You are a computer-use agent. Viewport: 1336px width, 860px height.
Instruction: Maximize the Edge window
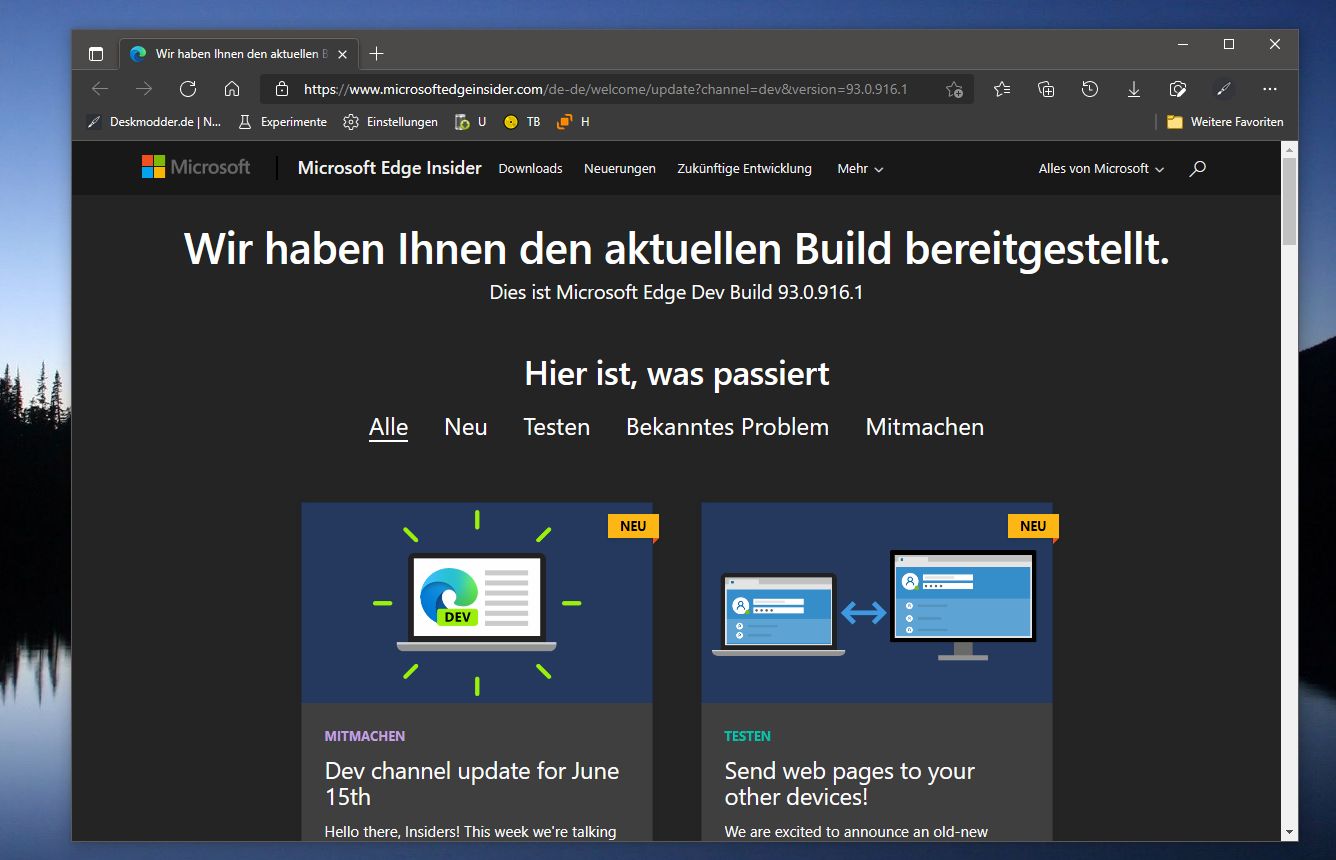[1229, 44]
